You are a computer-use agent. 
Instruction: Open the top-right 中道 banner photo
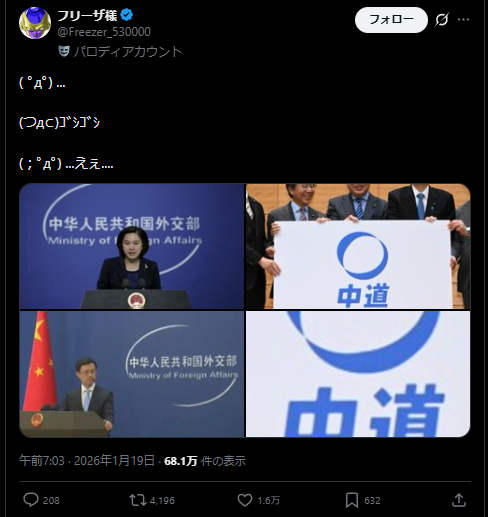358,247
